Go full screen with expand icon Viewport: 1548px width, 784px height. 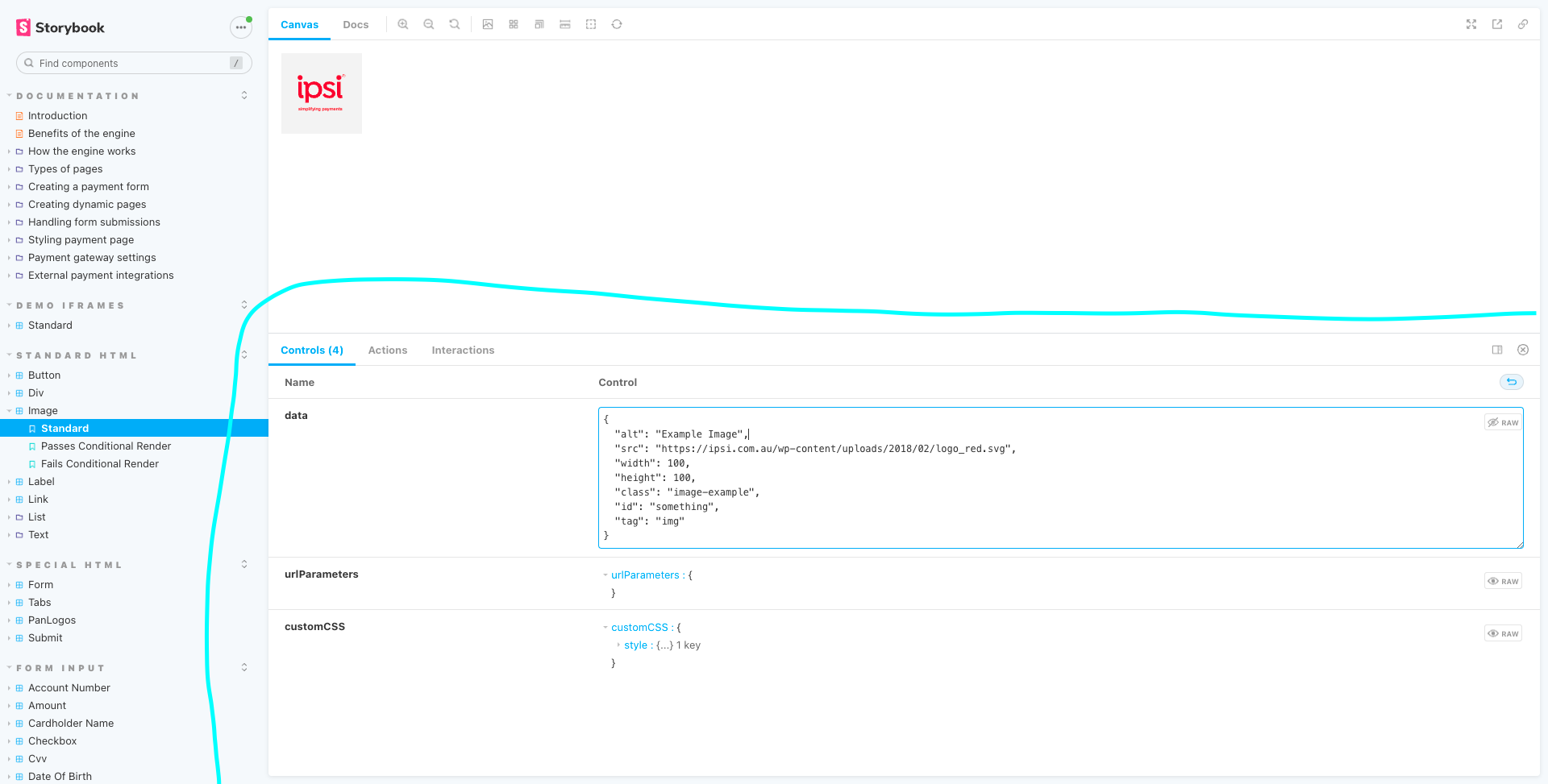(x=1471, y=24)
